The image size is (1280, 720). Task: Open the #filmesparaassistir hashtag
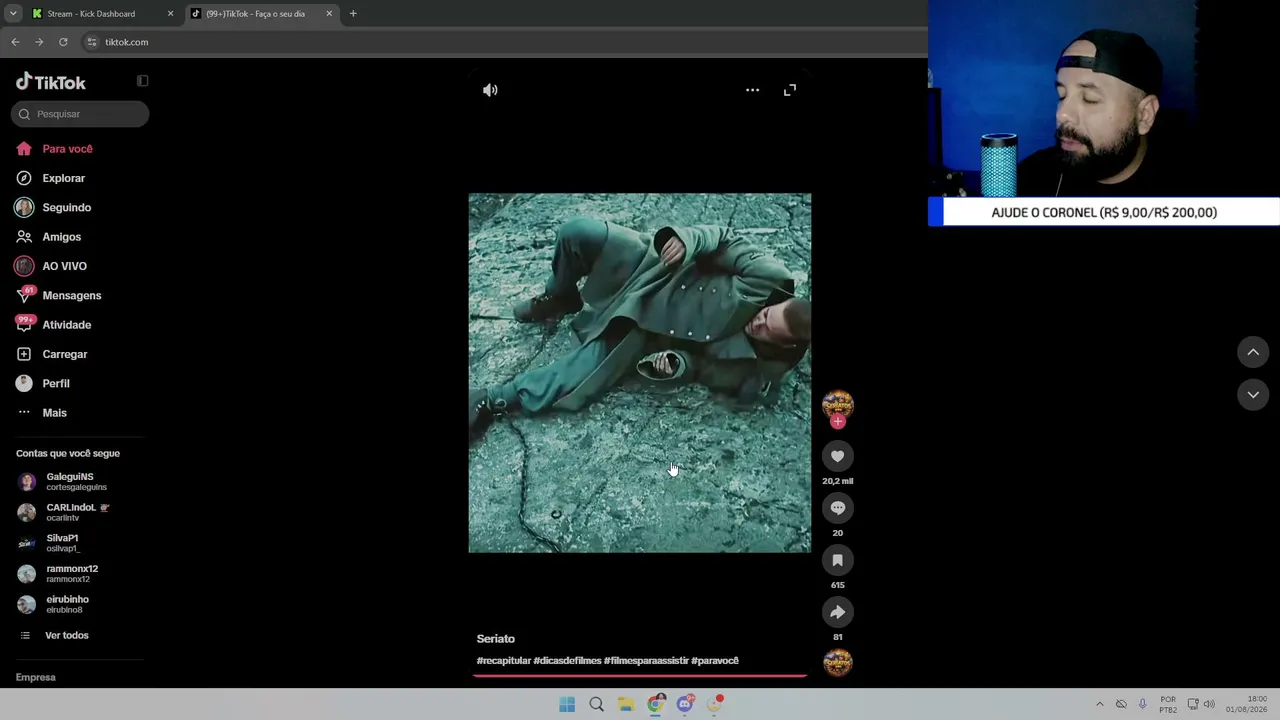coord(646,661)
